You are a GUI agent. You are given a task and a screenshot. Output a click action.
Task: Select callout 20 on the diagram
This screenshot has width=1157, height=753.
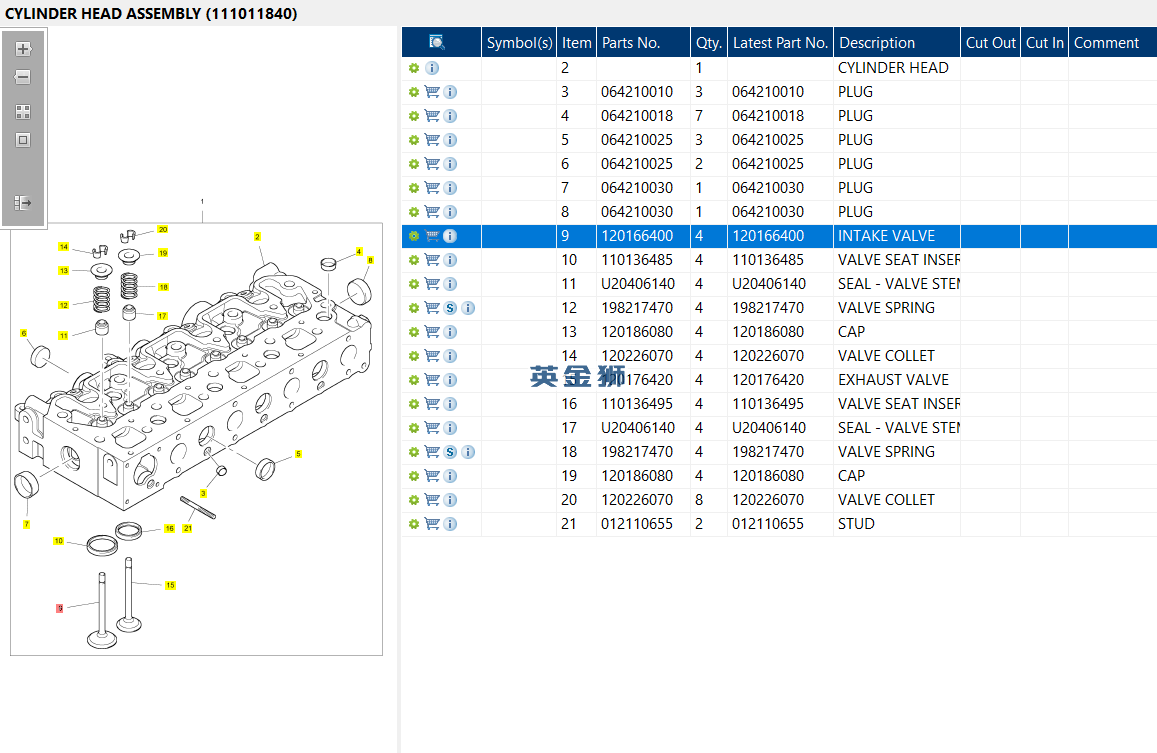coord(163,230)
